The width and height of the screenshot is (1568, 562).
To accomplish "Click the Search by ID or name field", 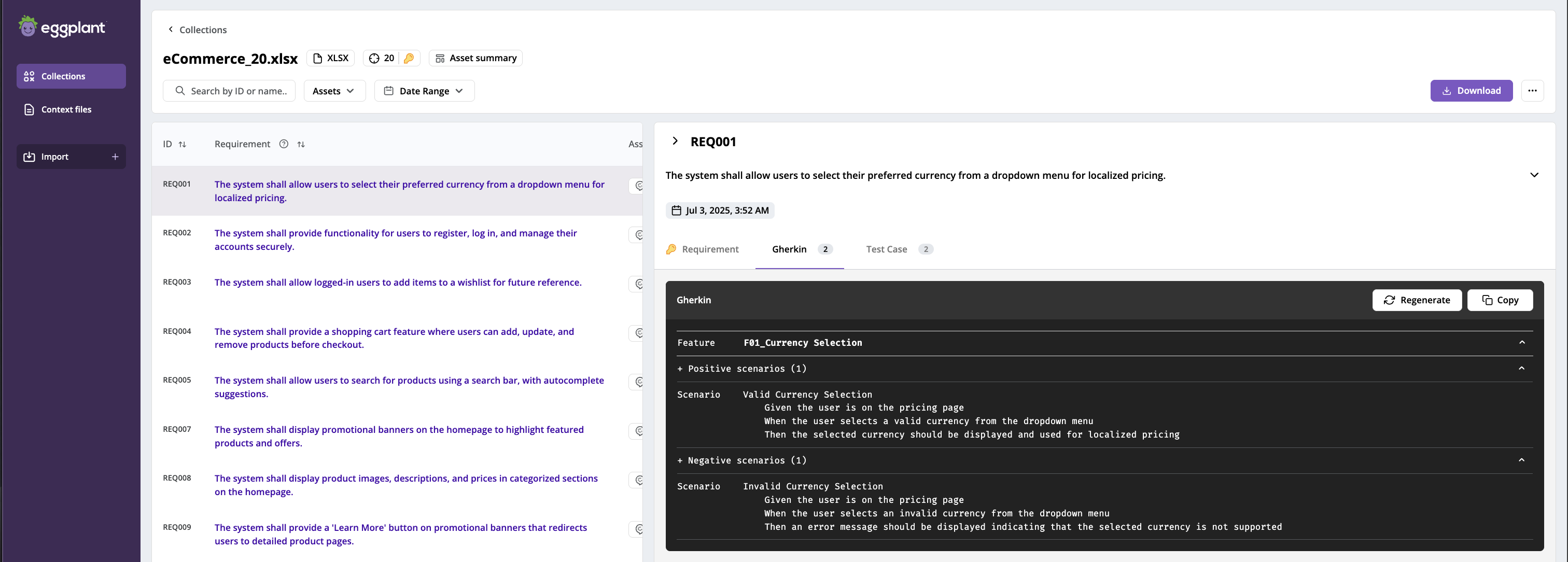I will tap(230, 91).
